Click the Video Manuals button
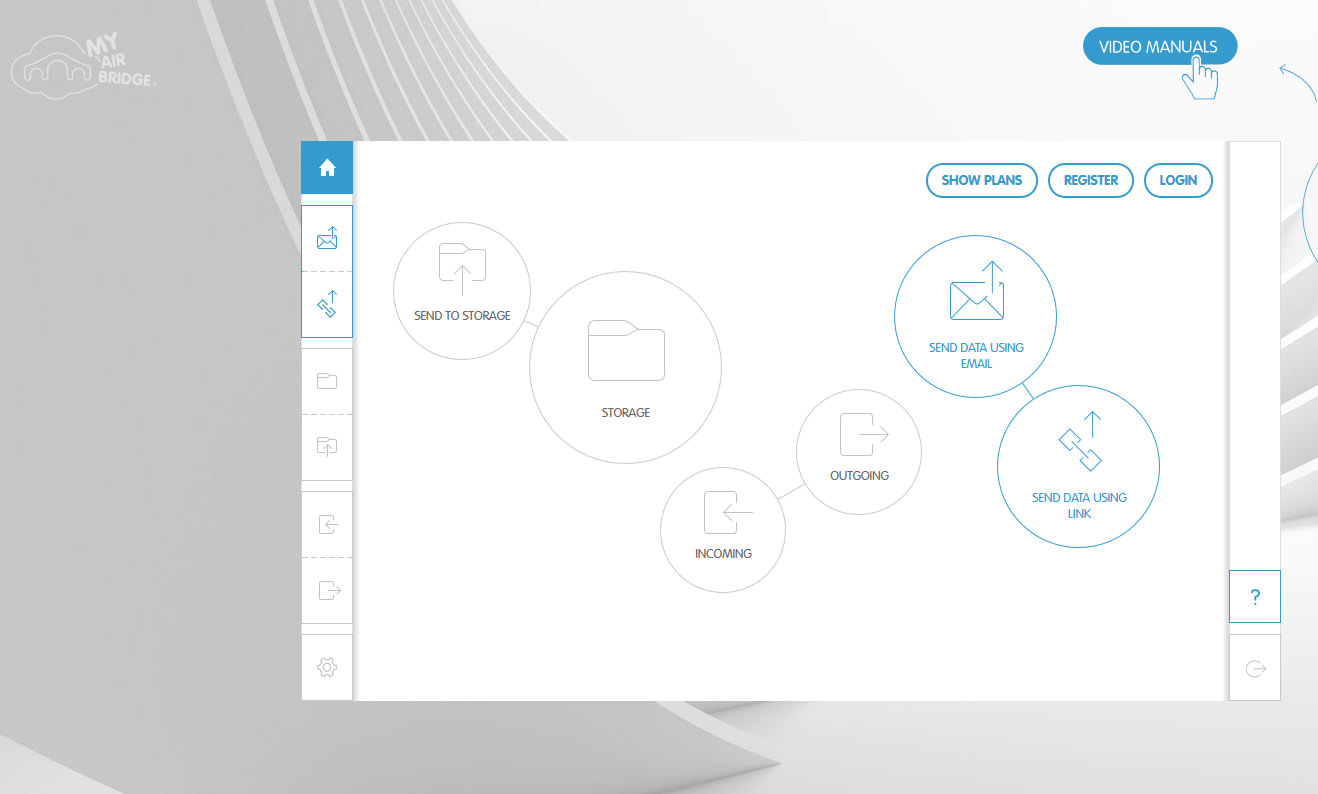 [1159, 46]
